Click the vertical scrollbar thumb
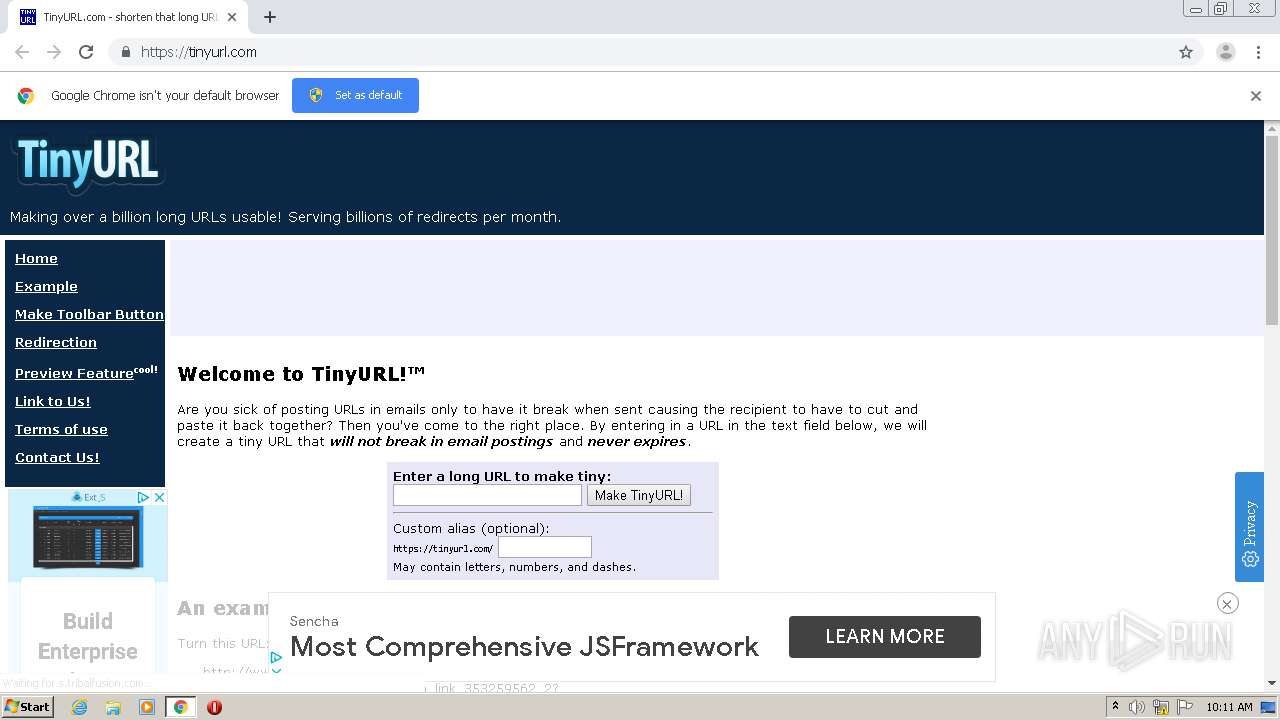 (1272, 230)
